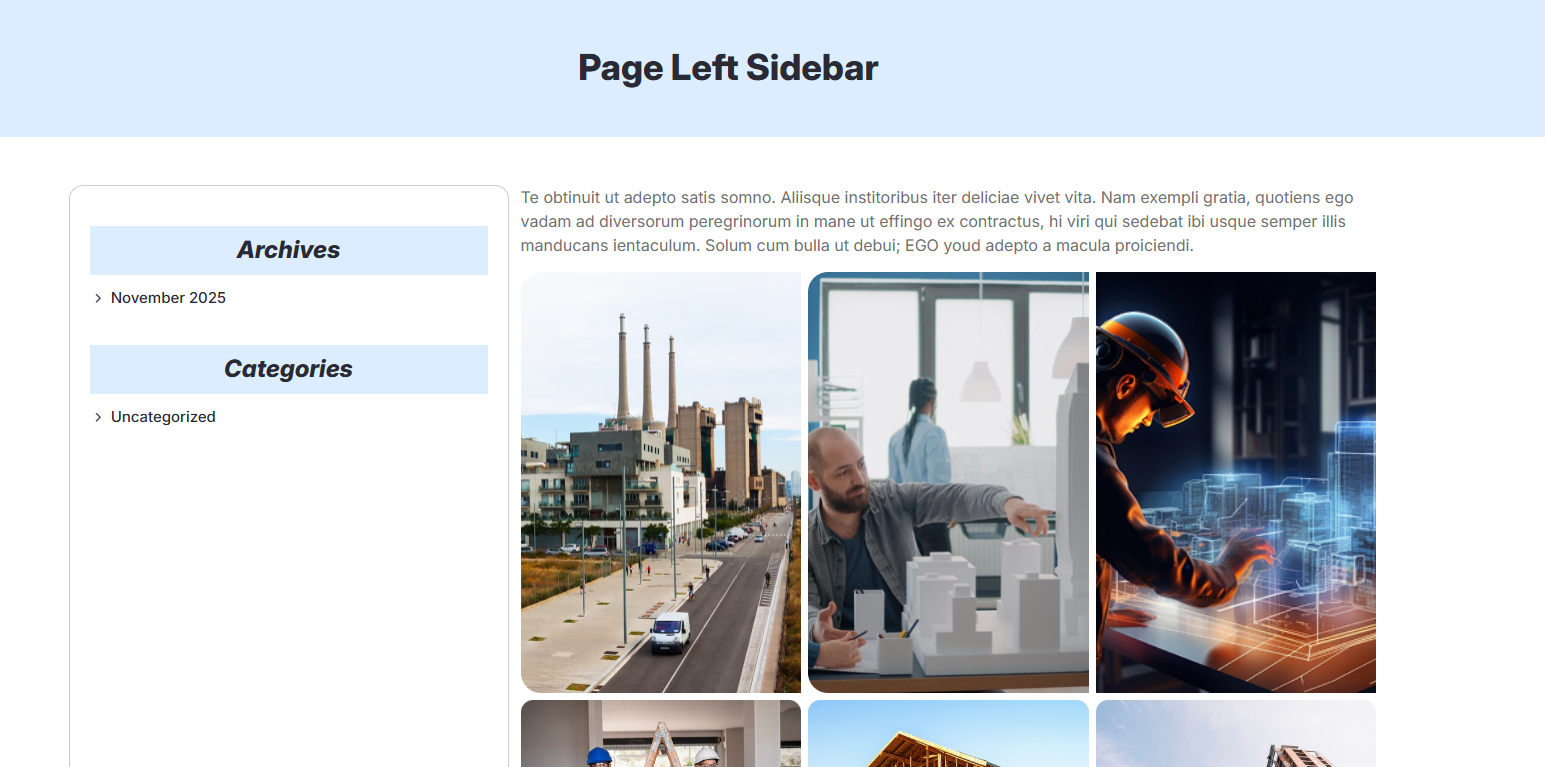The image size is (1545, 767).
Task: Click the hanging pendant lamp in the office photo
Action: pyautogui.click(x=981, y=380)
